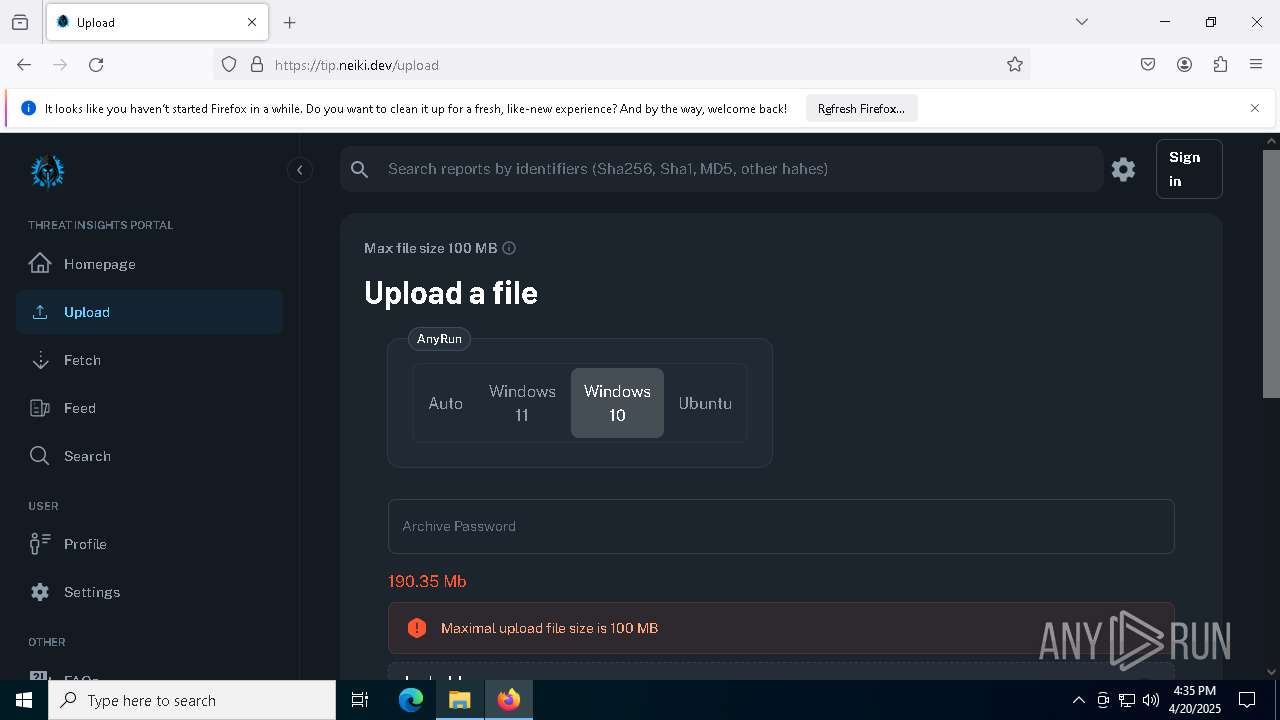Click the sidebar Settings gear icon
Screen dimensions: 1280x720
(x=40, y=592)
